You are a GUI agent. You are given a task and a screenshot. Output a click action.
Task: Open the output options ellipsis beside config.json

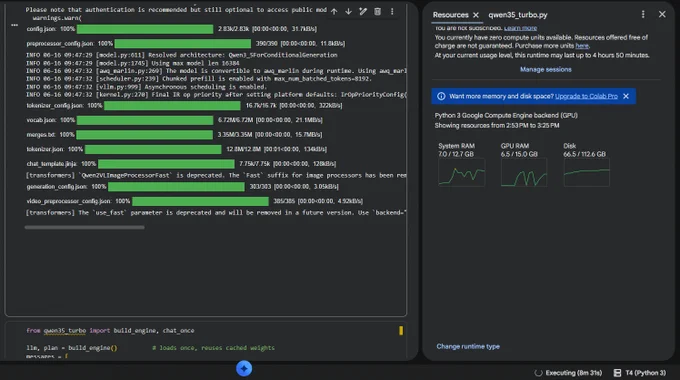pyautogui.click(x=14, y=25)
